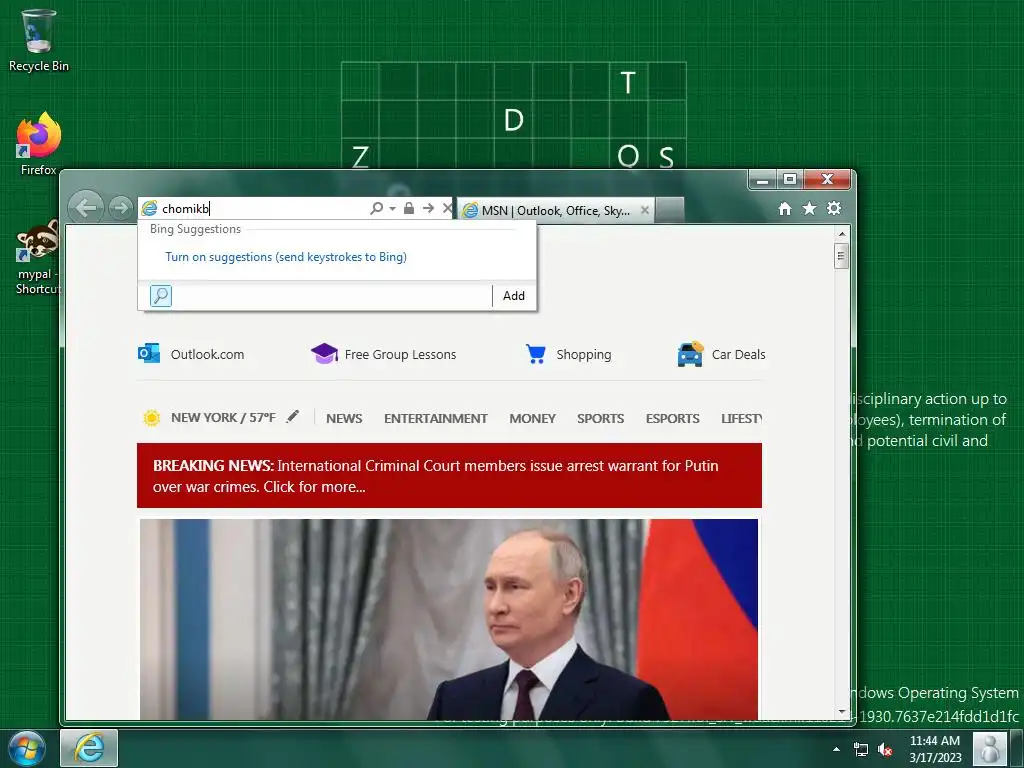
Task: Open the Putin news photo story
Action: pos(449,620)
